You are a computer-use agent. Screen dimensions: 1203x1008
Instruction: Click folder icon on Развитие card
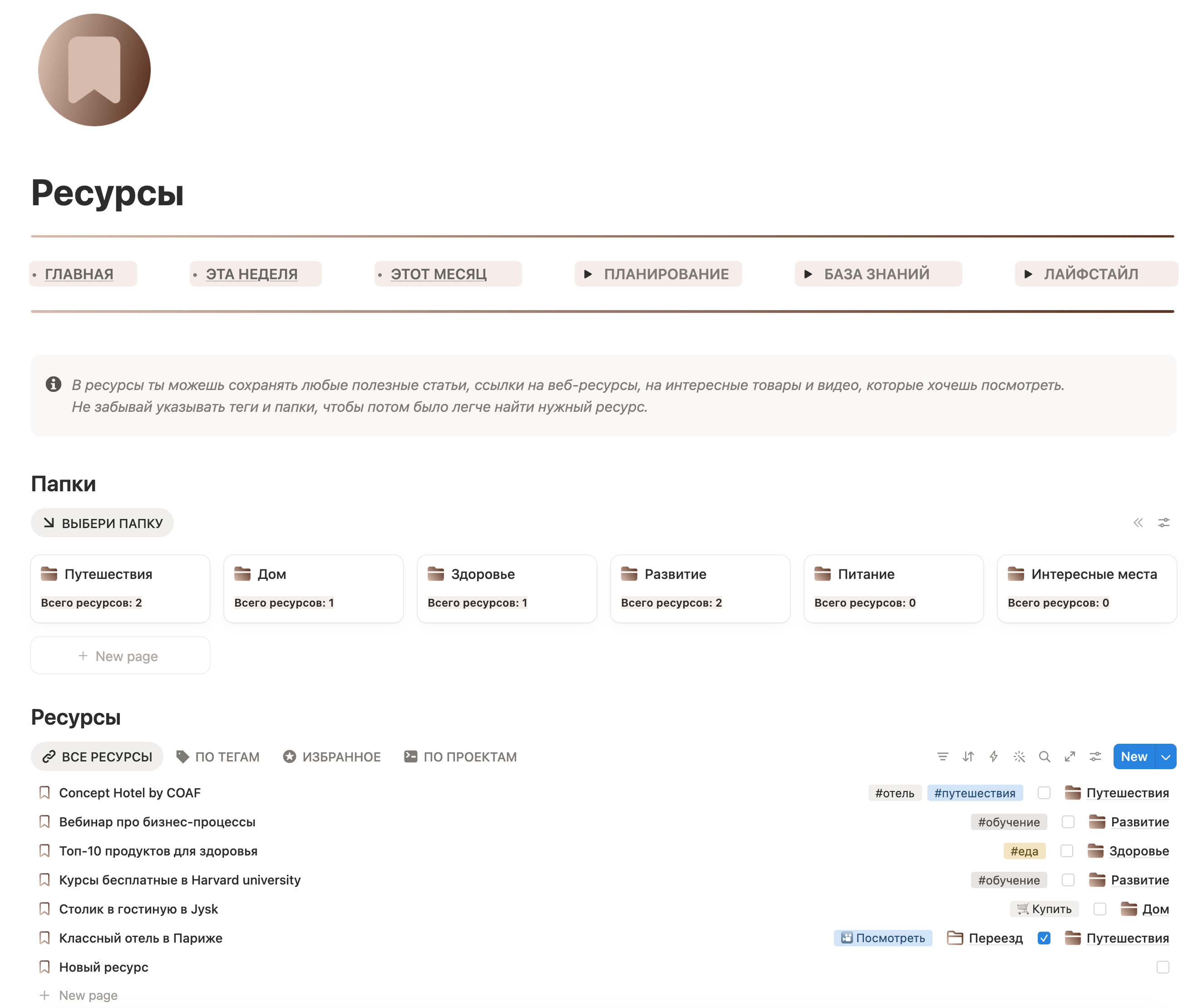[x=629, y=573]
